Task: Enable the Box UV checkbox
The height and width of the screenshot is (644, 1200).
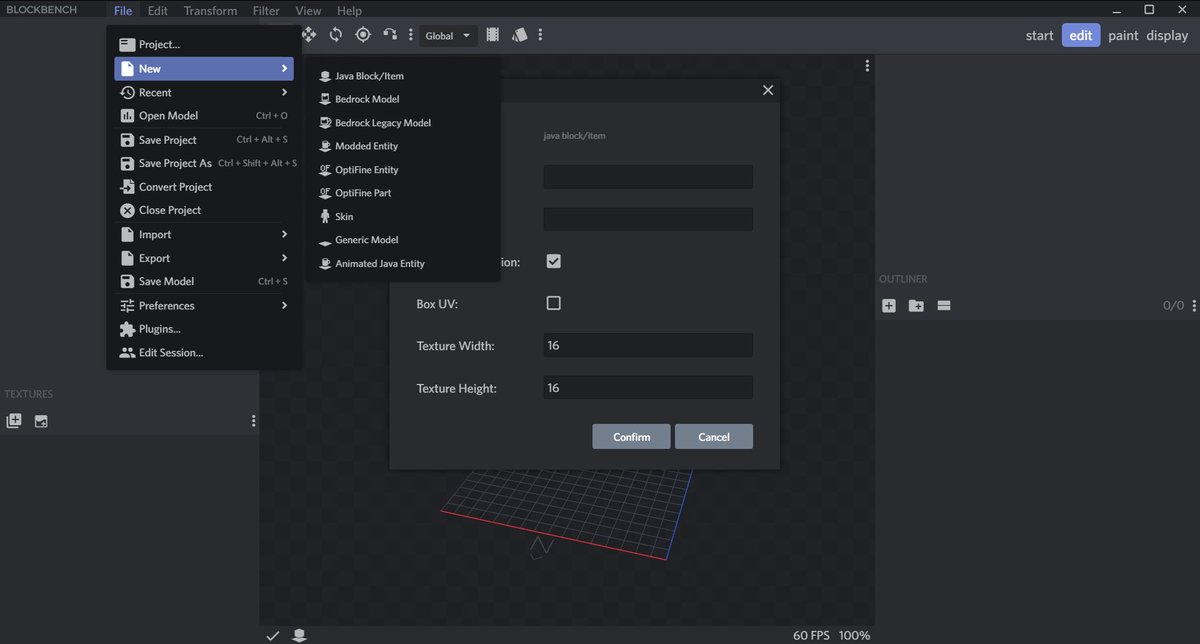Action: [x=553, y=303]
